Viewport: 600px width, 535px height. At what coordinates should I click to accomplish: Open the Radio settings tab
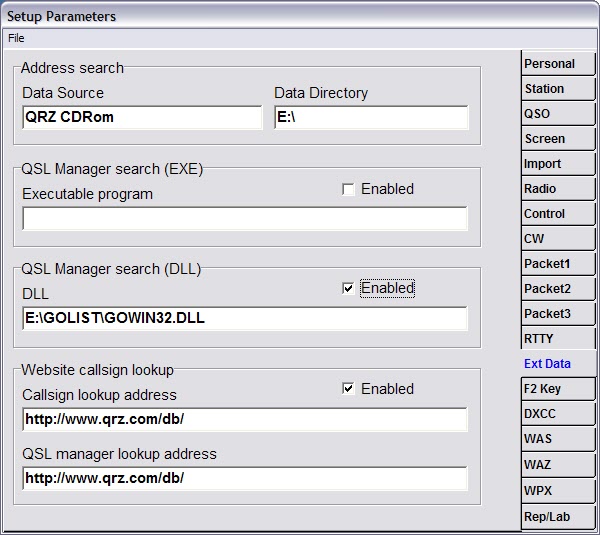coord(558,188)
